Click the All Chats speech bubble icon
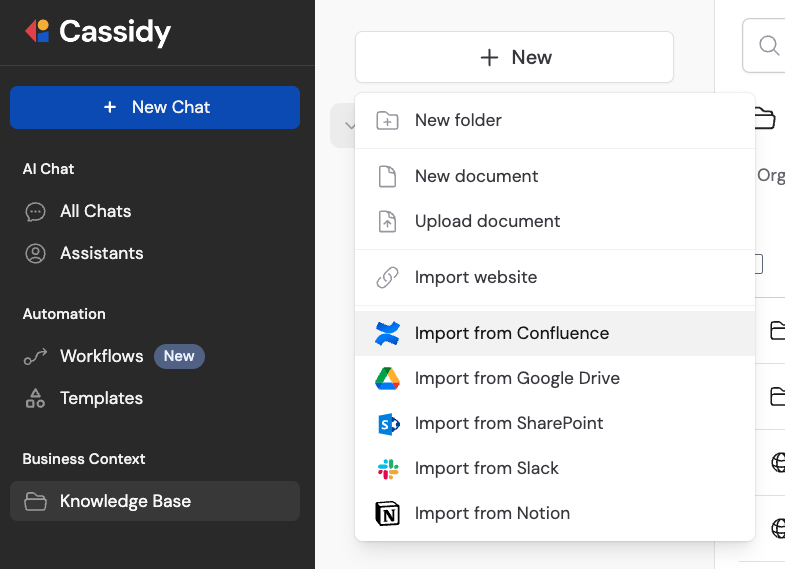 coord(36,212)
